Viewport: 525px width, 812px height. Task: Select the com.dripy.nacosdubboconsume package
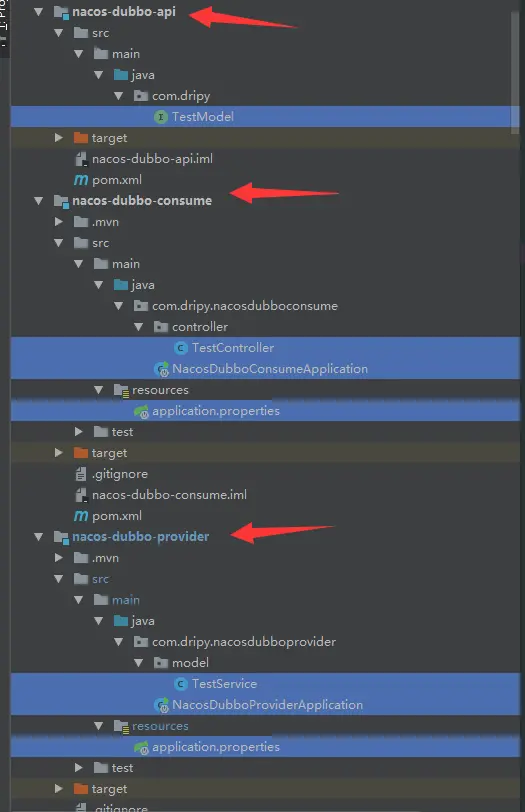point(244,306)
